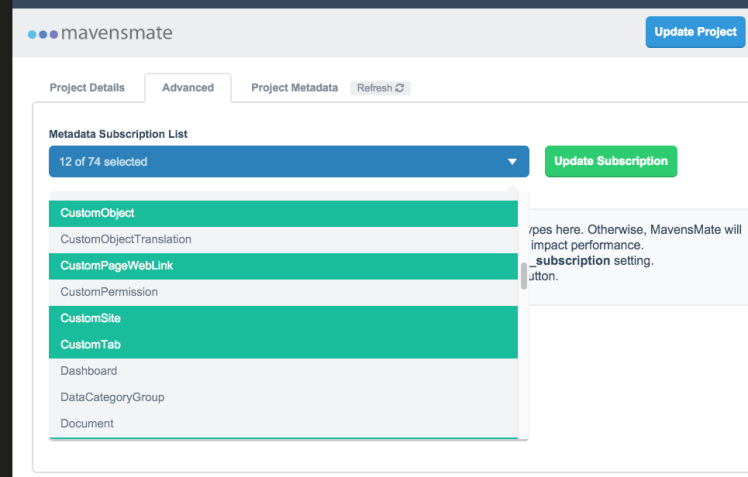Click the refresh arrows icon
This screenshot has height=477, width=748.
coord(400,88)
